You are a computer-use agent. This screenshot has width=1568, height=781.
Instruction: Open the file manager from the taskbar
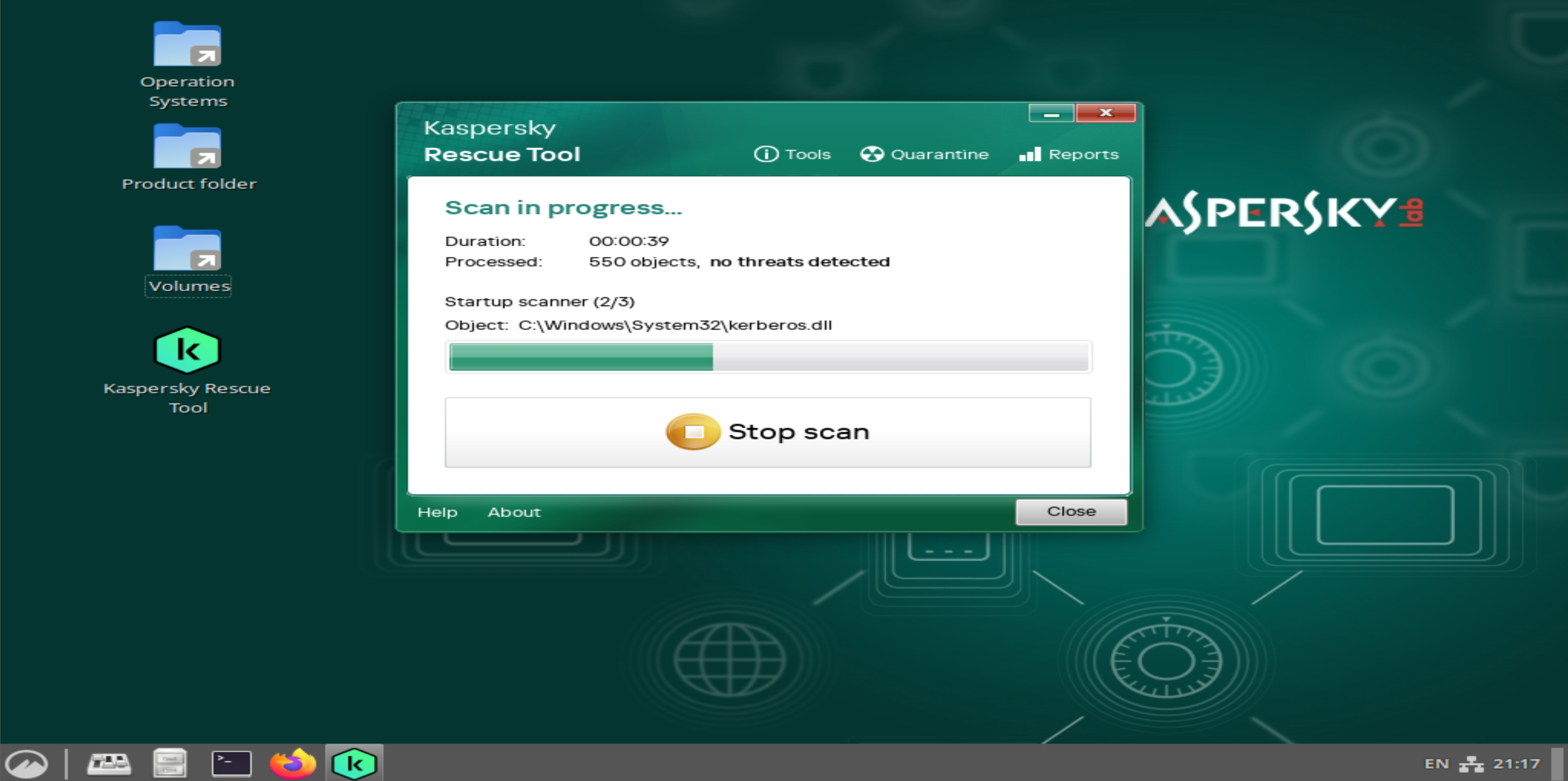pos(170,763)
